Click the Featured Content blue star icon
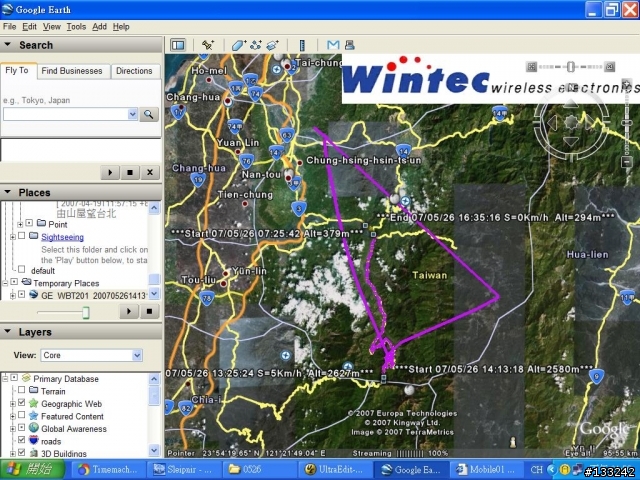This screenshot has height=480, width=640. point(34,416)
